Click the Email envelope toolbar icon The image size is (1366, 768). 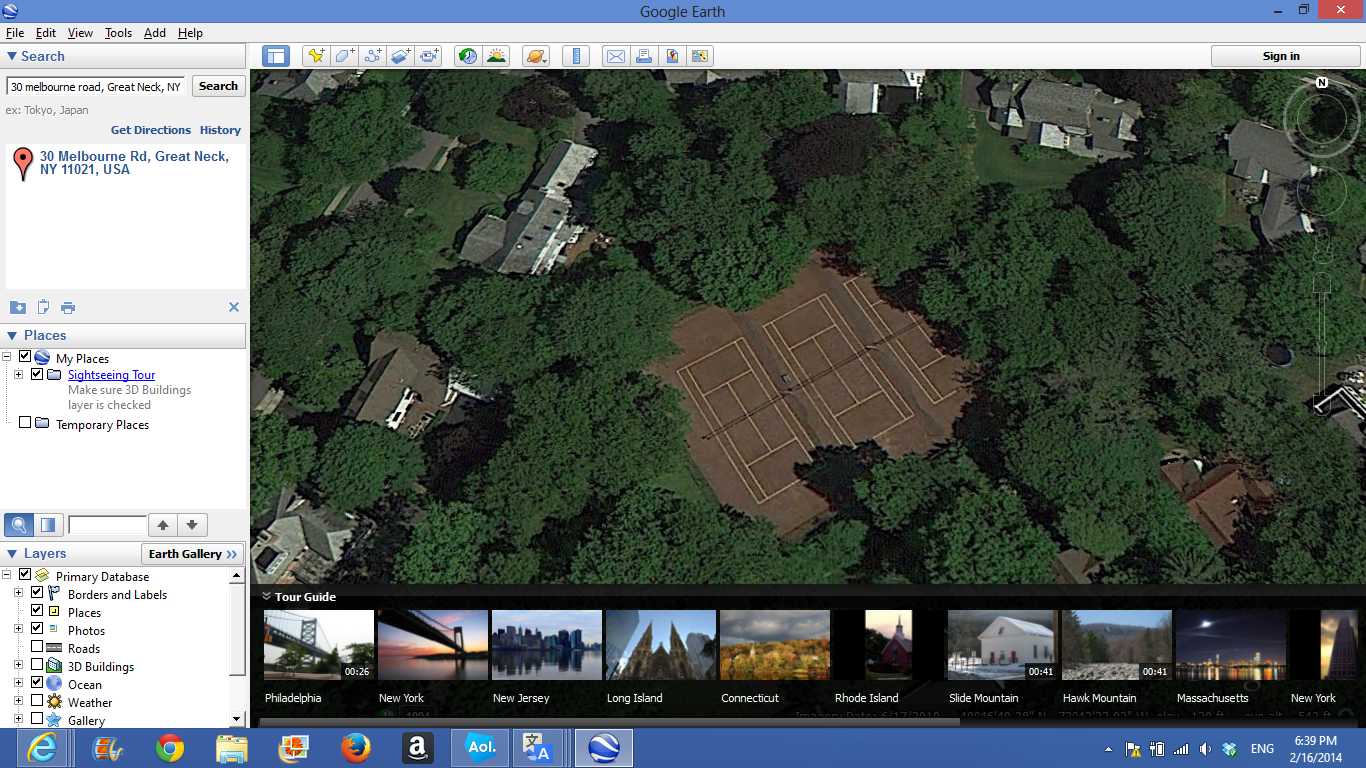[615, 56]
